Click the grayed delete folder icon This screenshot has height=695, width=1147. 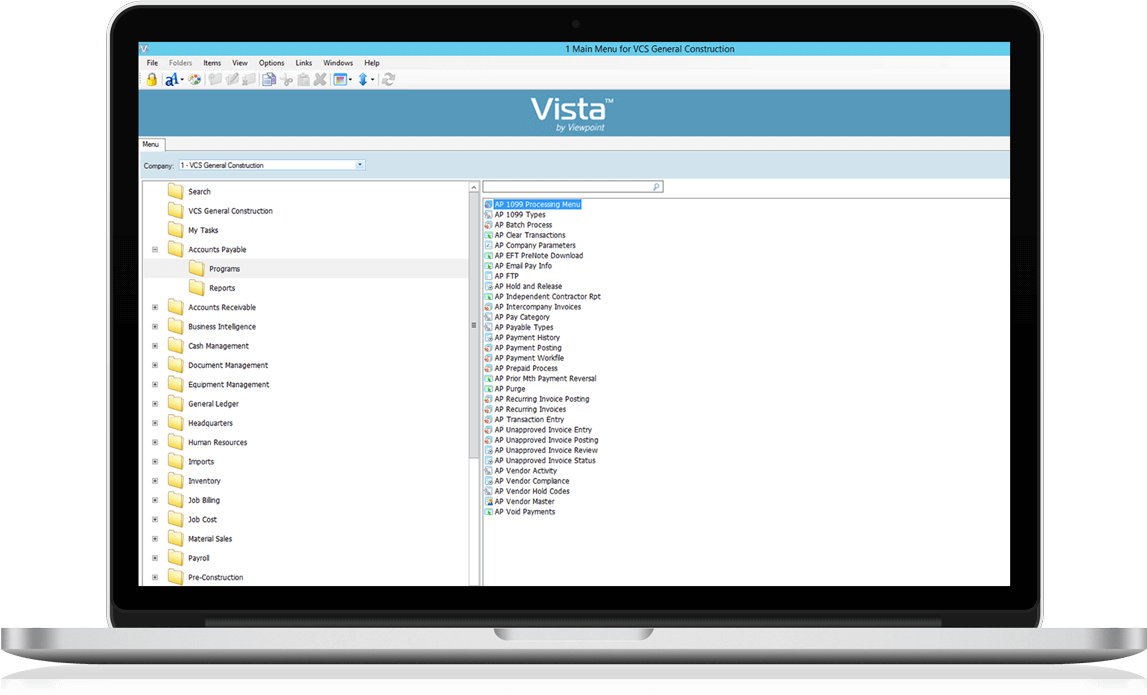coord(249,80)
